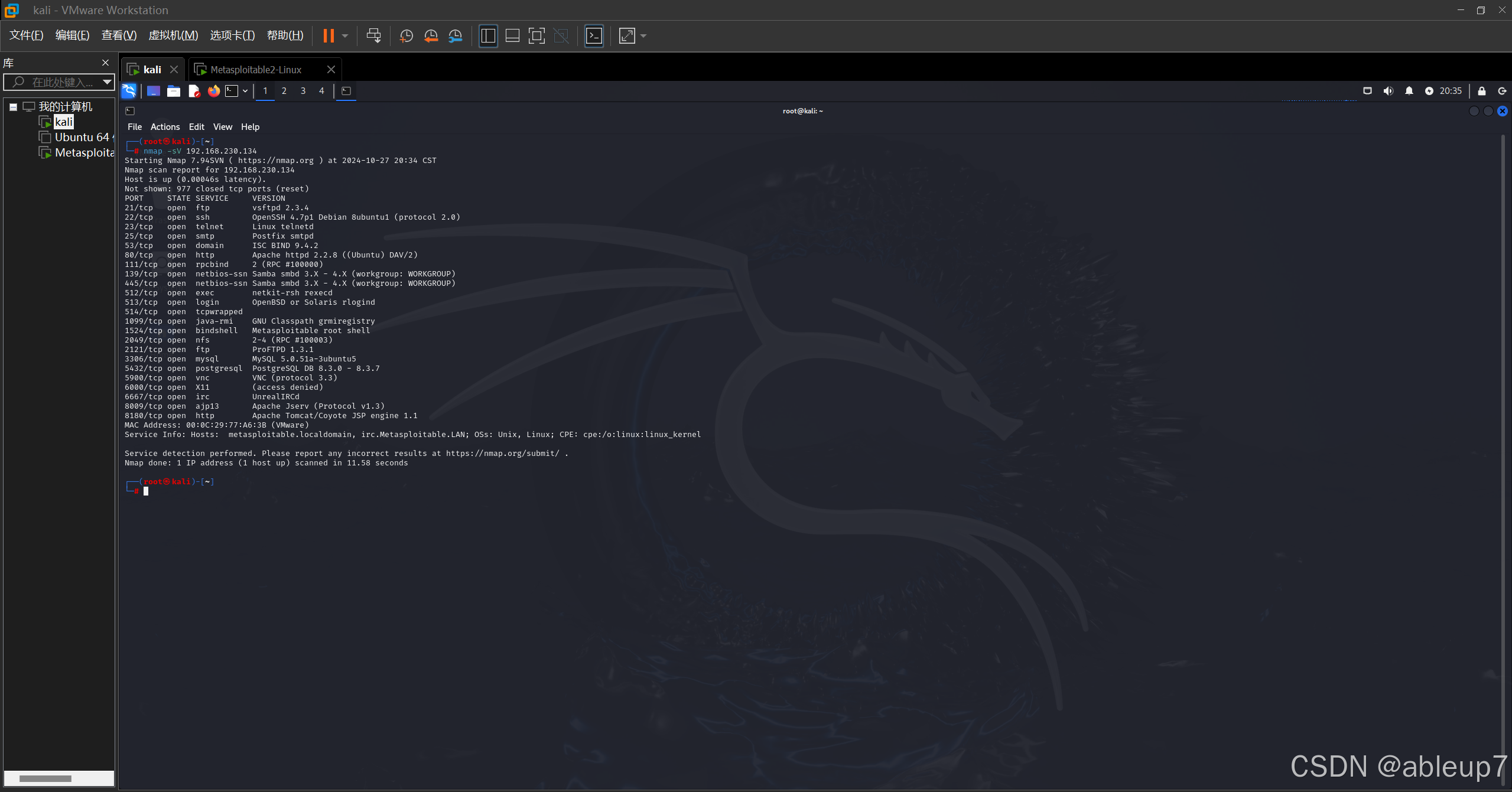This screenshot has height=792, width=1512.
Task: Close the Metasploitable2-Linux tab
Action: point(331,70)
